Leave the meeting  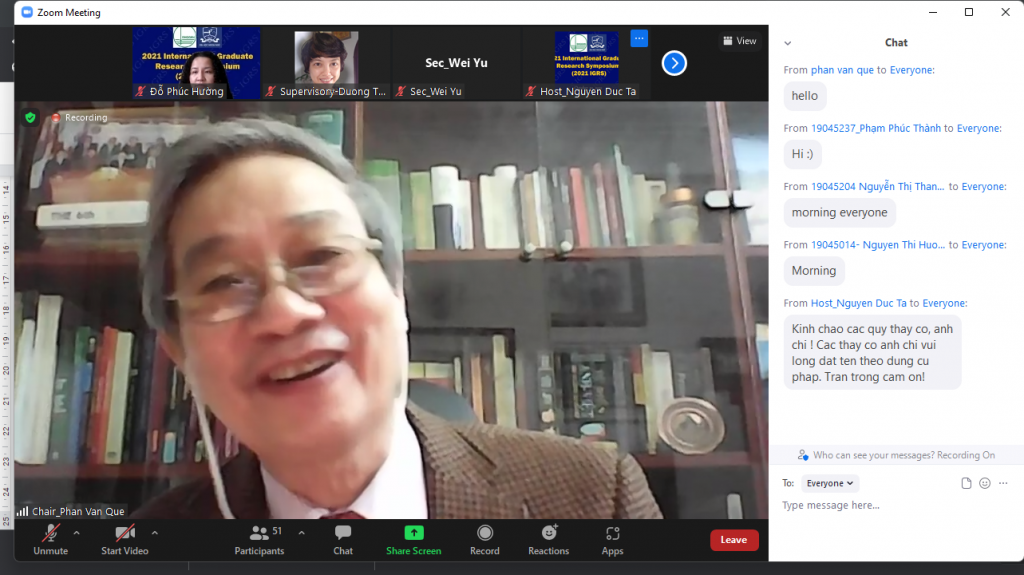point(734,540)
